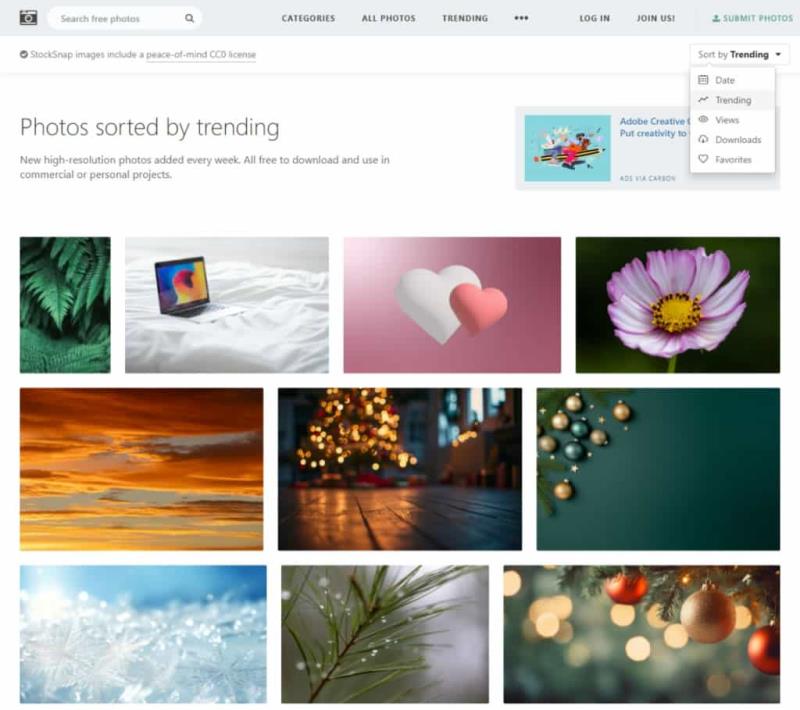Click the StockSnap camera logo icon
Image resolution: width=800 pixels, height=710 pixels.
click(28, 18)
